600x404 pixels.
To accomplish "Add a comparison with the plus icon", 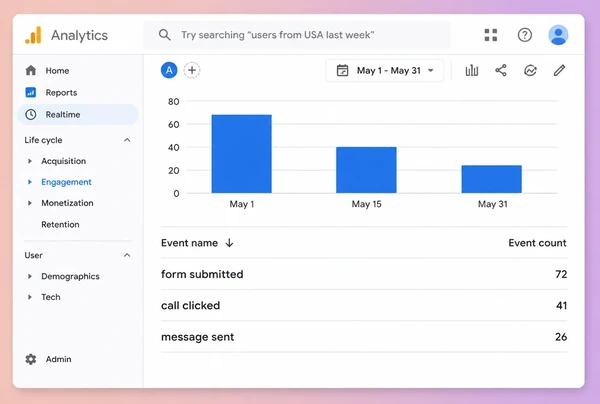I will [192, 70].
